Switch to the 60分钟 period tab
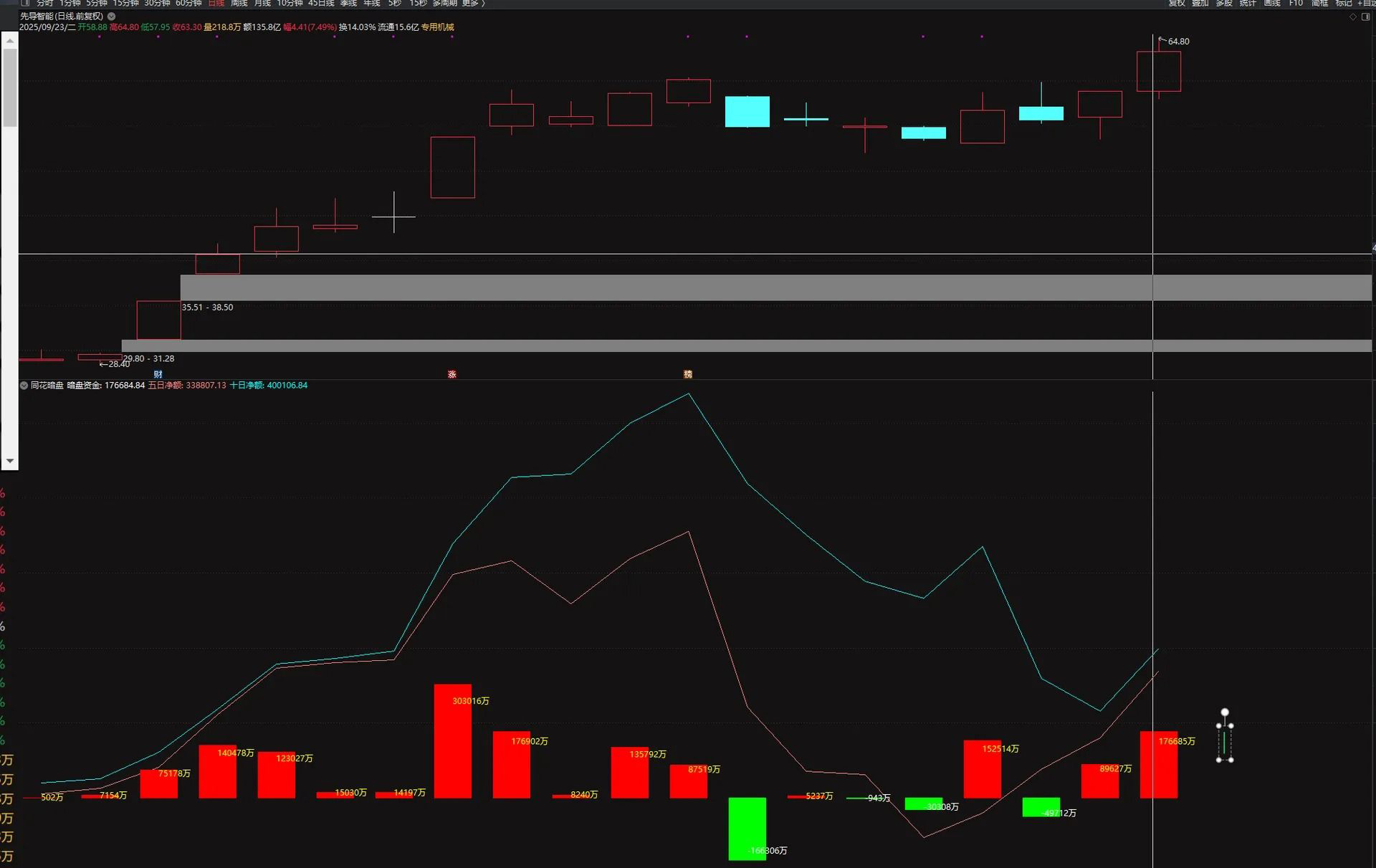 point(188,3)
